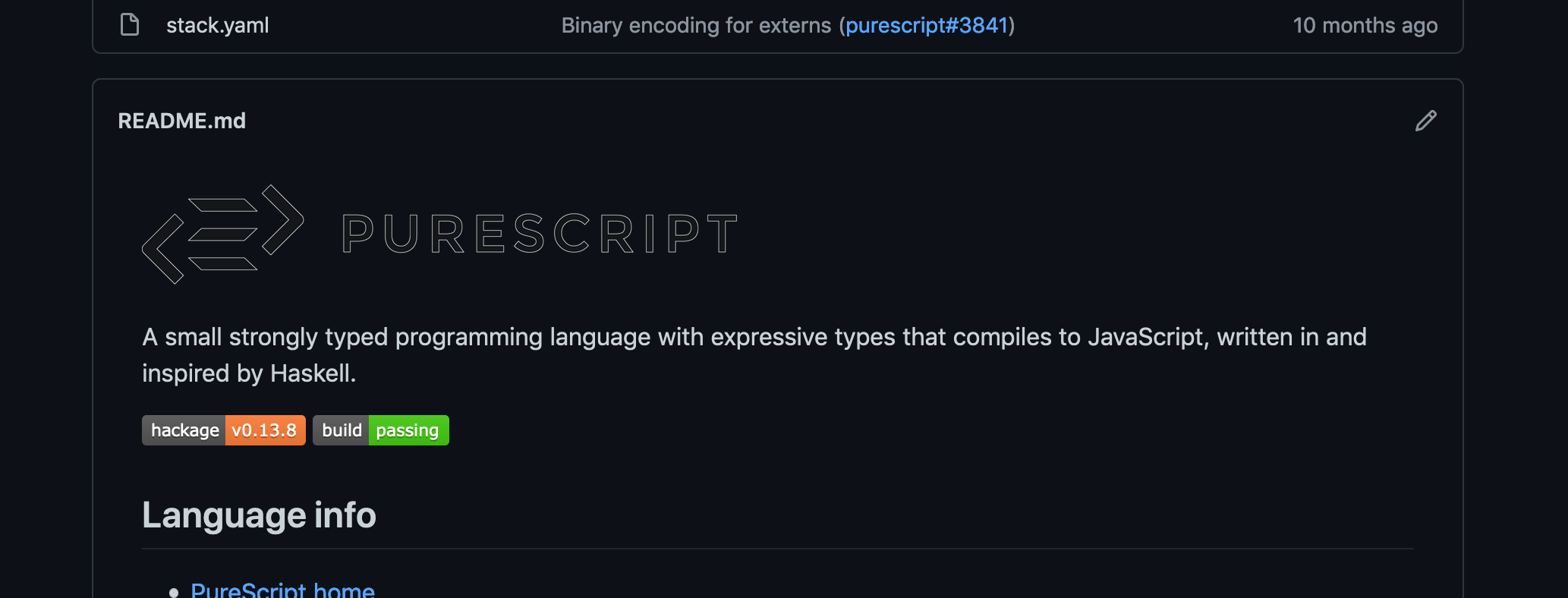Image resolution: width=1568 pixels, height=598 pixels.
Task: Click the v0.13.8 portion of the badge
Action: (x=264, y=430)
